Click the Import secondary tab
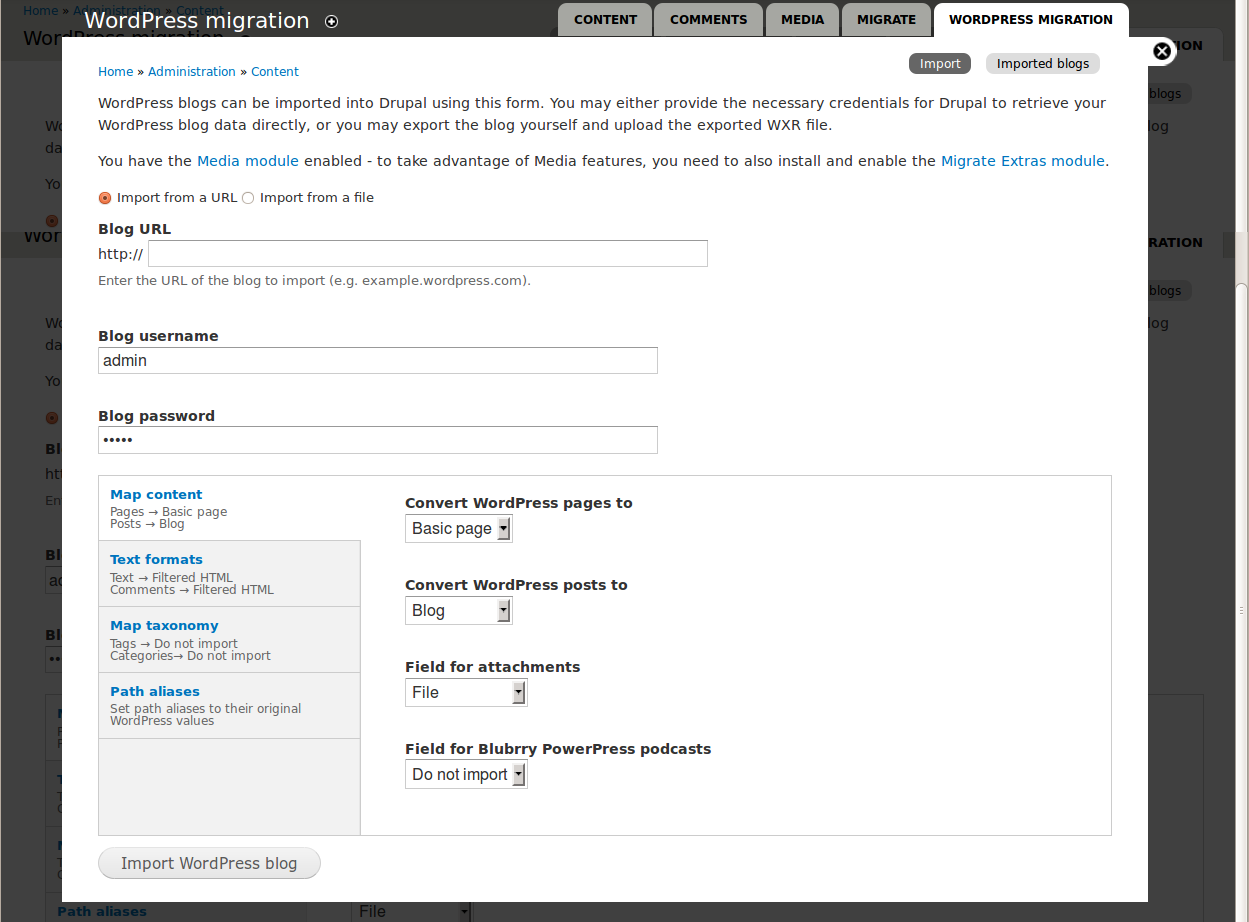The width and height of the screenshot is (1249, 922). pyautogui.click(x=940, y=63)
